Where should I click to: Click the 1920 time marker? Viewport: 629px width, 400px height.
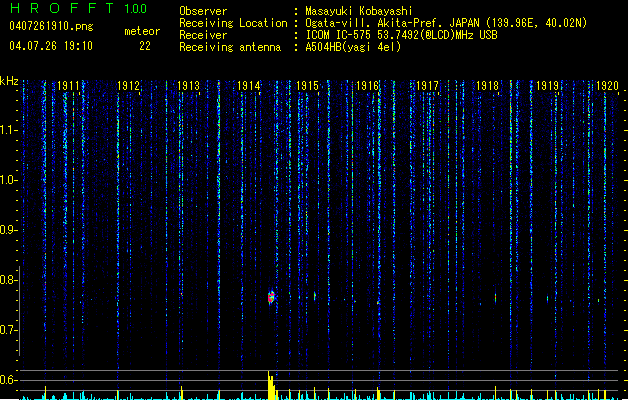tap(607, 86)
